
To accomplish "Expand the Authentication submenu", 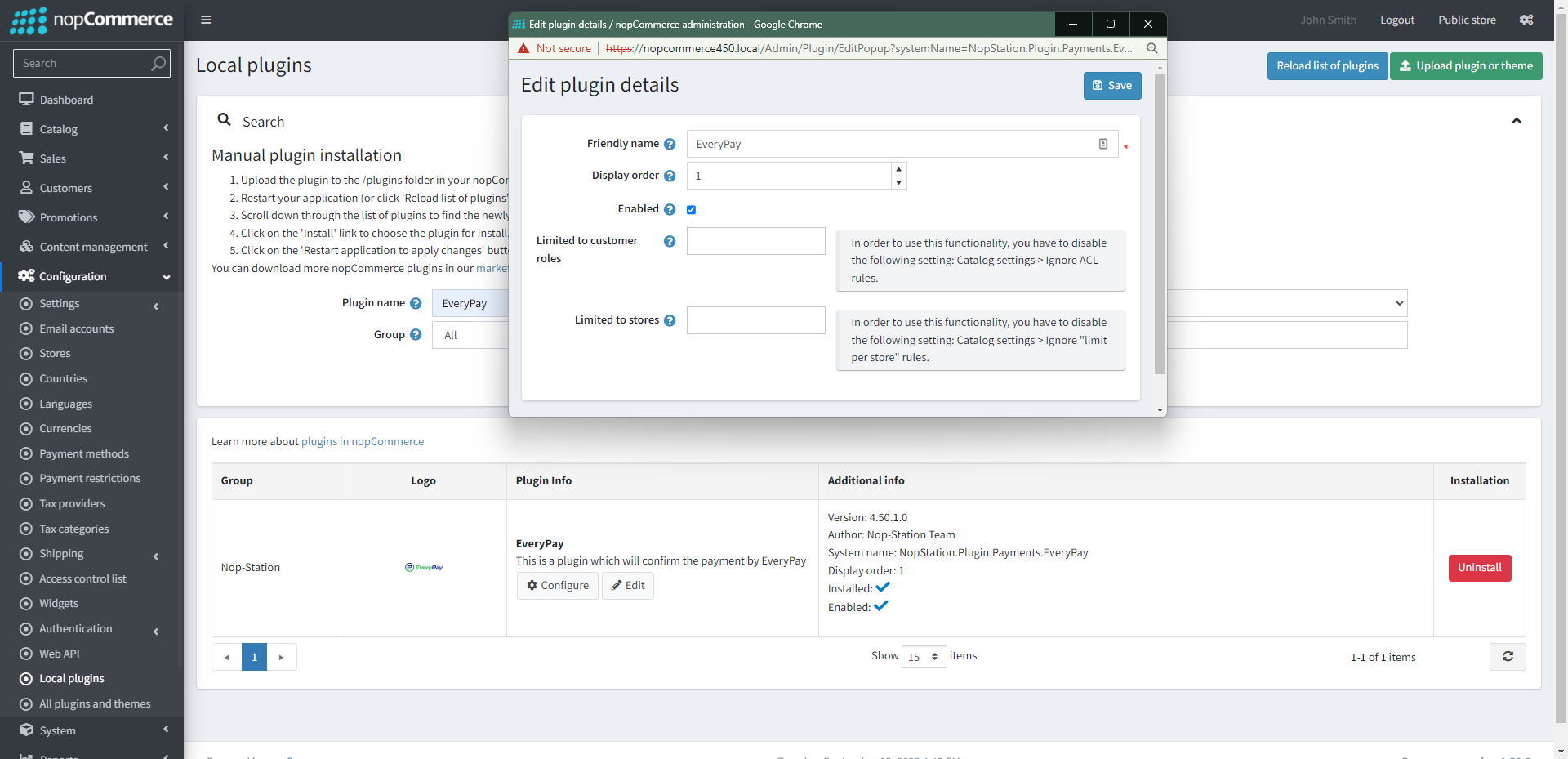I will (91, 628).
